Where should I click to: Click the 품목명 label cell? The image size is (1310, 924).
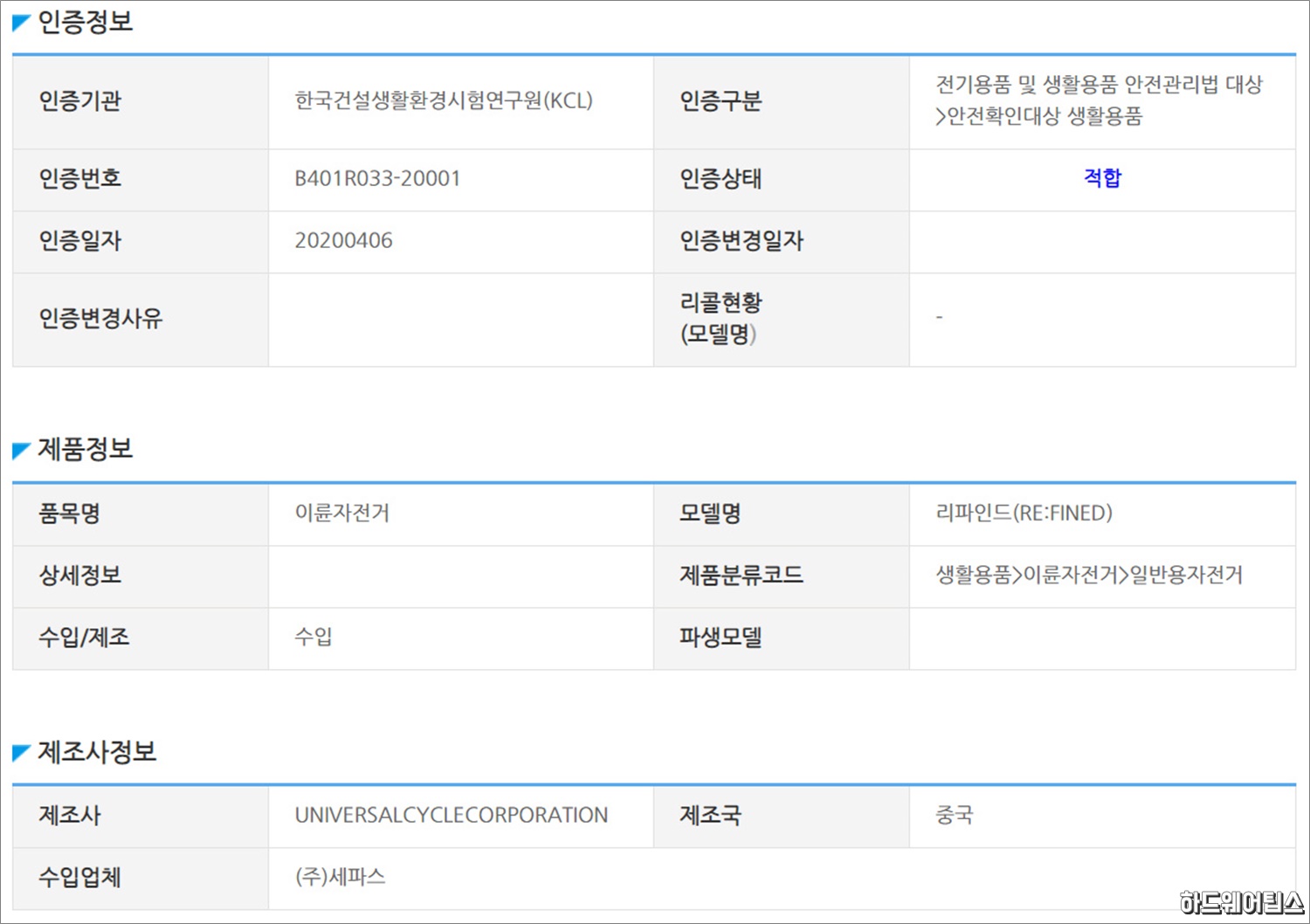click(x=141, y=515)
